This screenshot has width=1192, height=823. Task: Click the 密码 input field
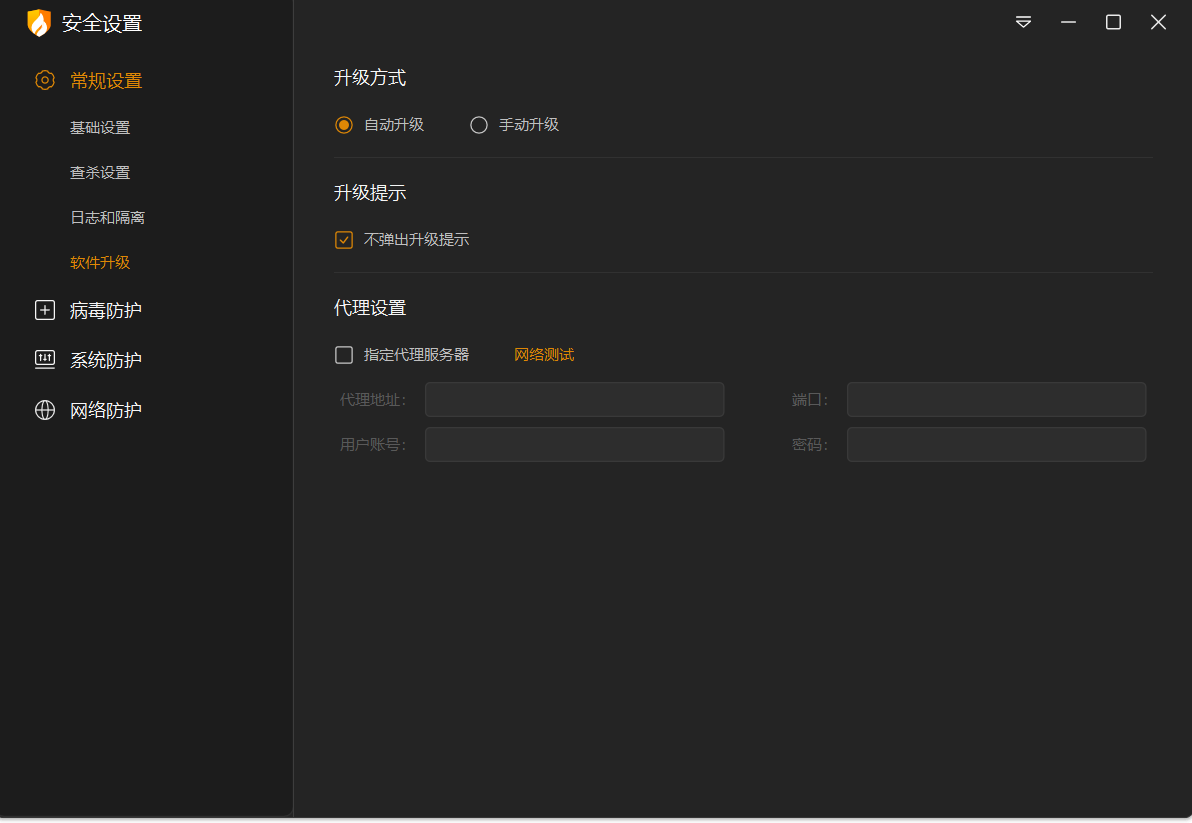997,445
